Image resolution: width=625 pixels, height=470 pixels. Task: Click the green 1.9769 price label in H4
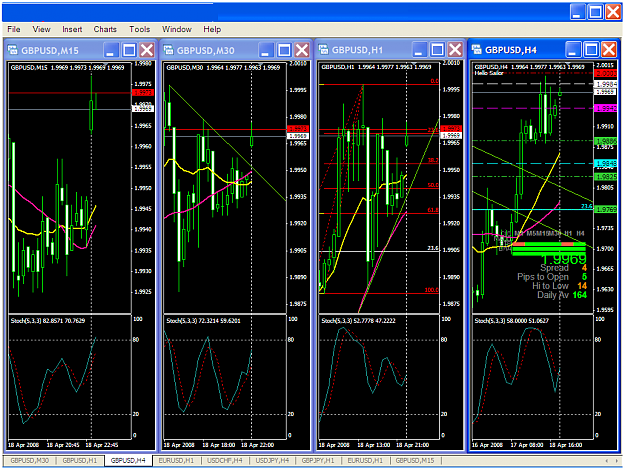[x=605, y=209]
